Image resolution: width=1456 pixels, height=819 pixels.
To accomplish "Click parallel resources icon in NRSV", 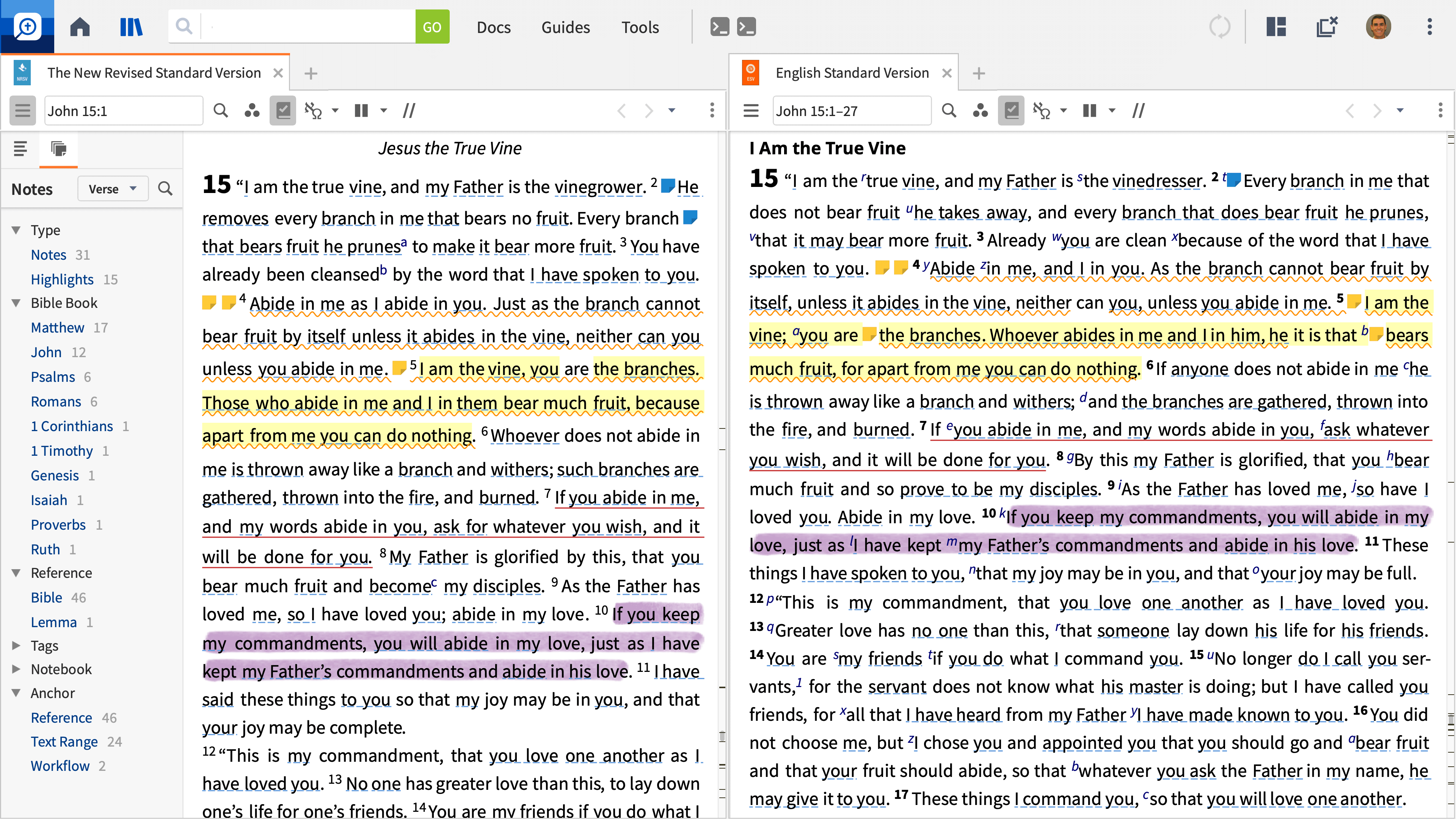I will point(409,111).
